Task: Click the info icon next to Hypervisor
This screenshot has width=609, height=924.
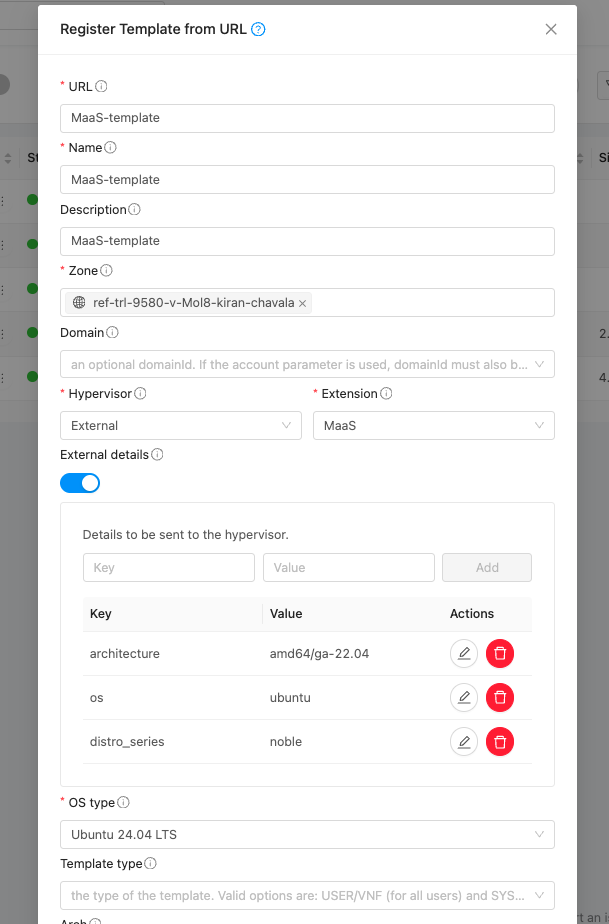Action: pyautogui.click(x=140, y=394)
